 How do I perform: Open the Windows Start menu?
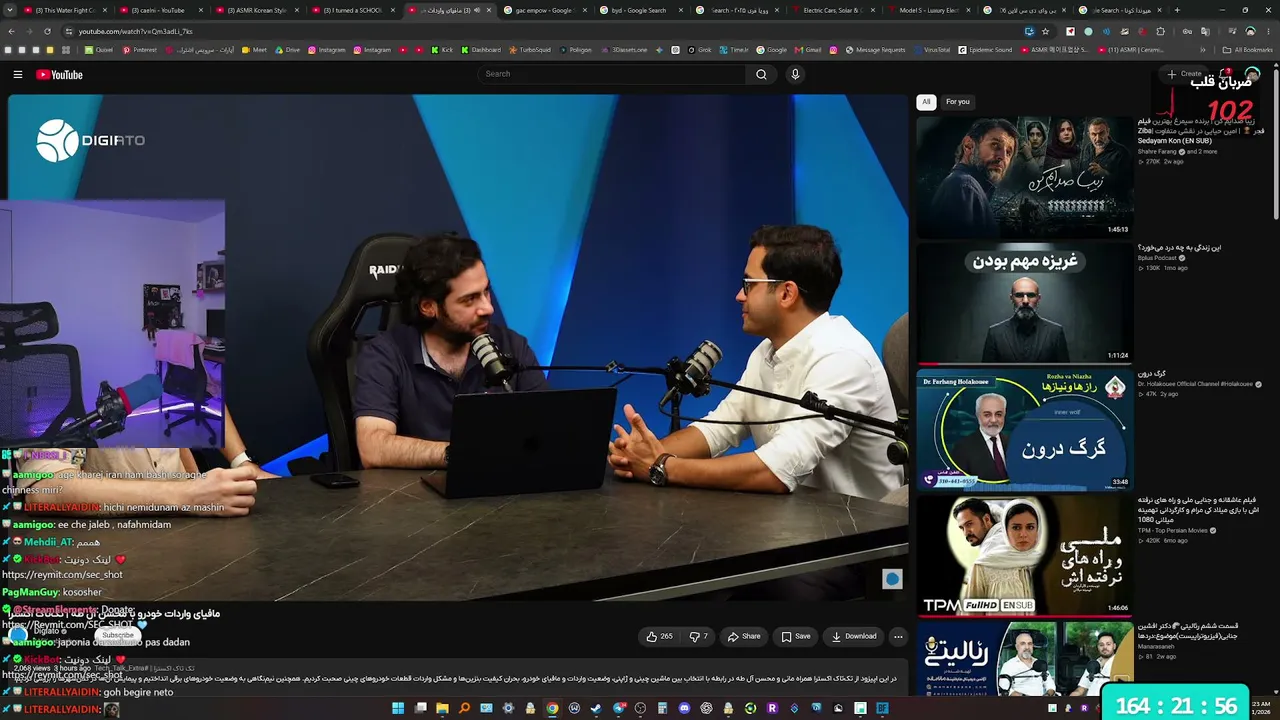point(397,709)
